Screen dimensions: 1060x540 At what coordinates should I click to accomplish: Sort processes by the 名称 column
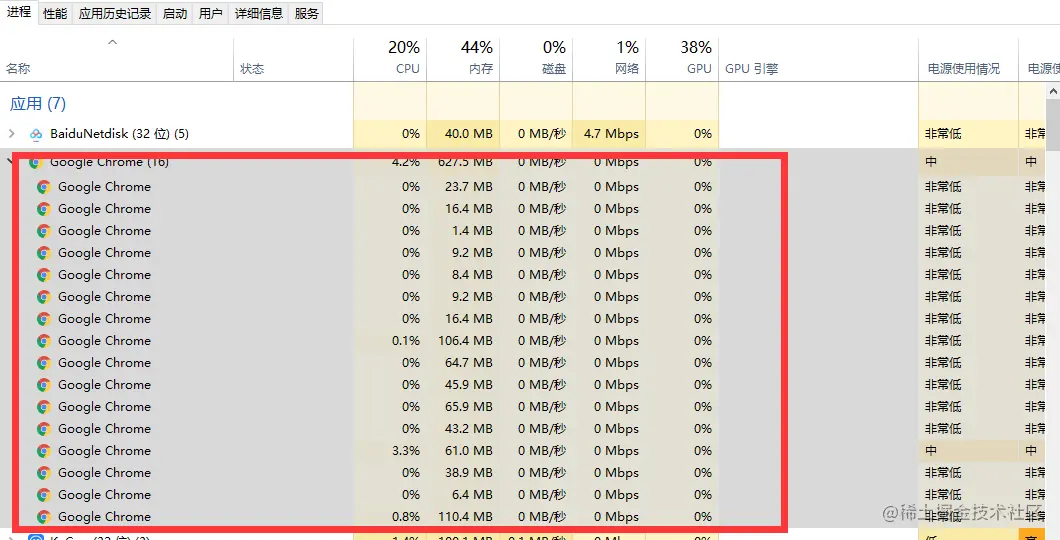117,59
